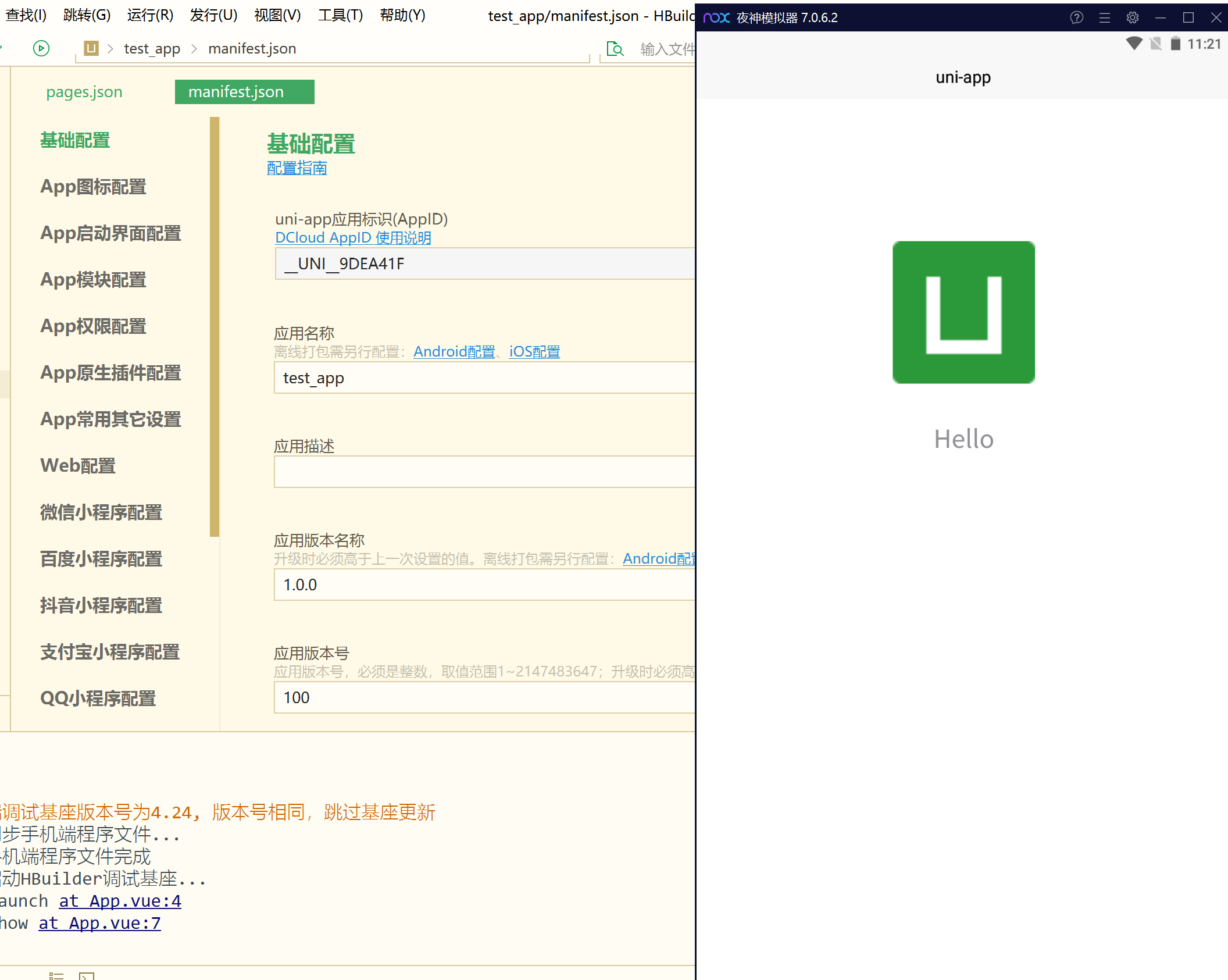Viewport: 1228px width, 980px height.
Task: Click the Nox logo in emulator title bar
Action: [x=716, y=17]
